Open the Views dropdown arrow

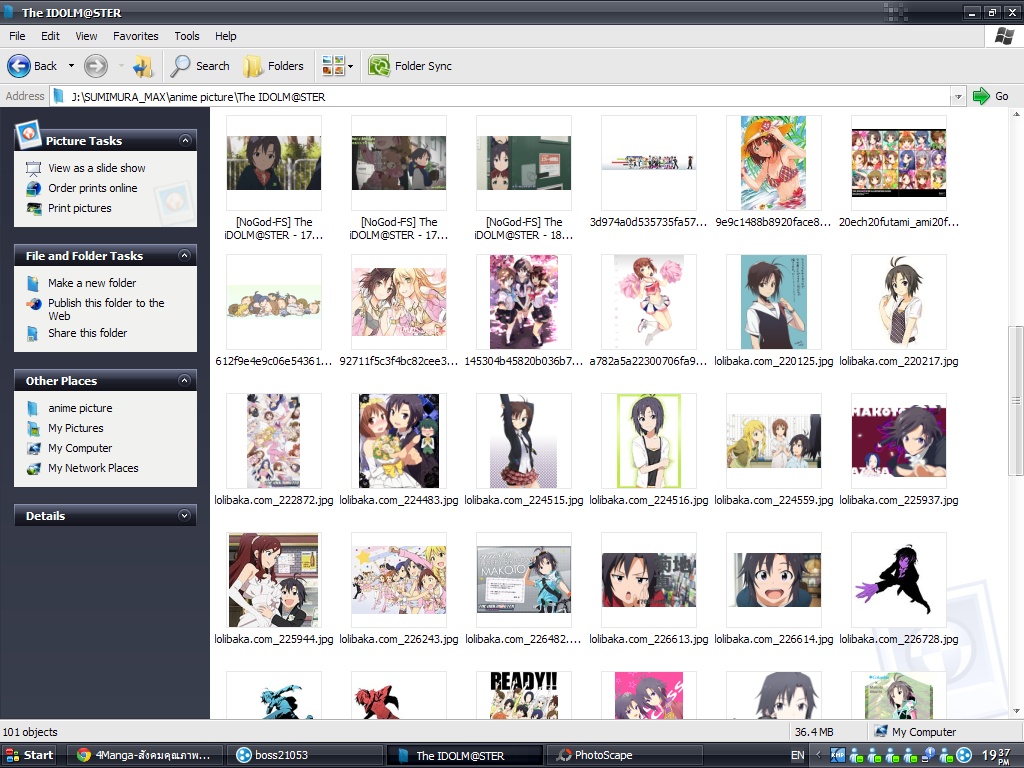click(351, 66)
